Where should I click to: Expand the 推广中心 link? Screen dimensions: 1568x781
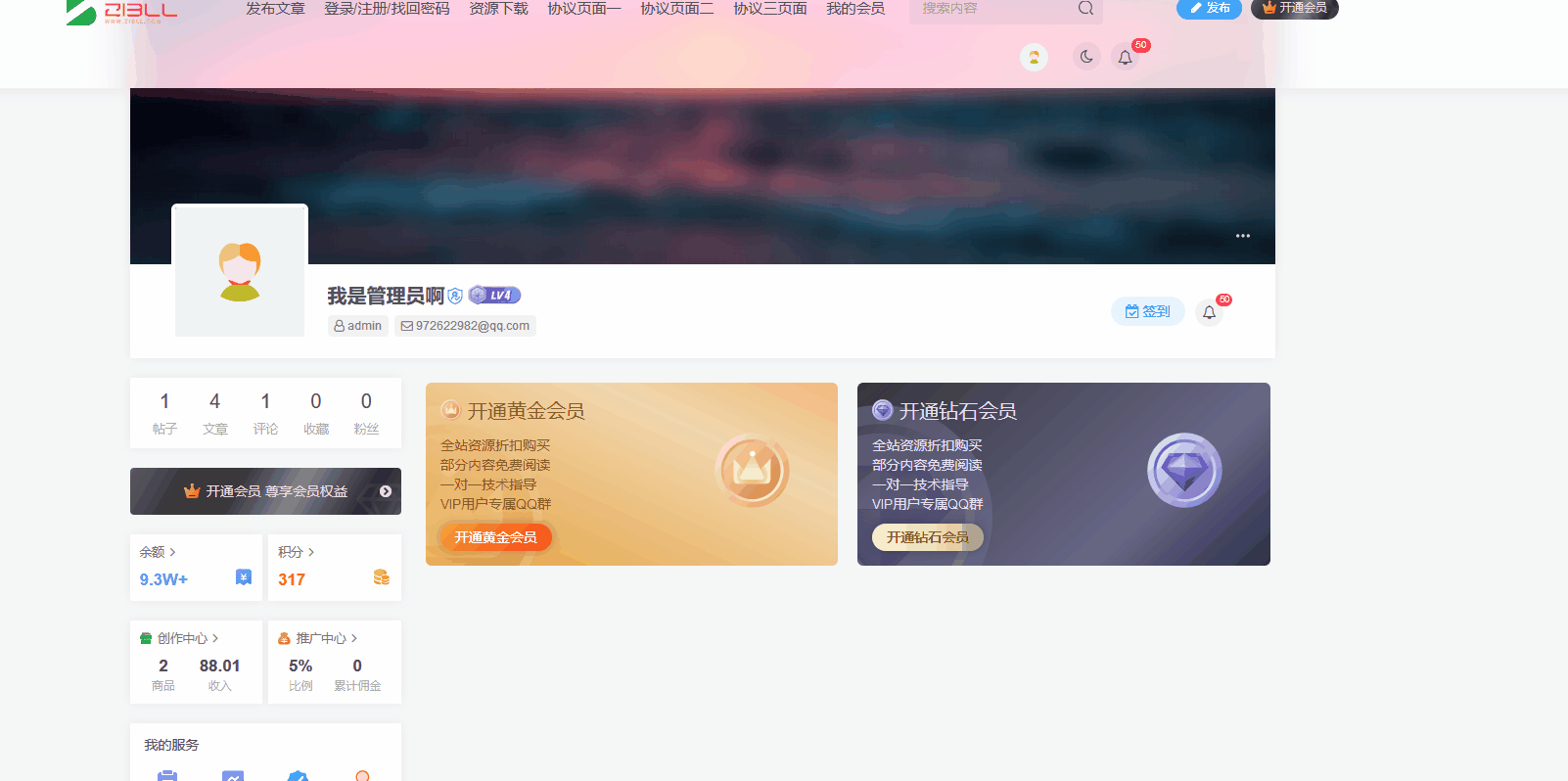coord(327,638)
